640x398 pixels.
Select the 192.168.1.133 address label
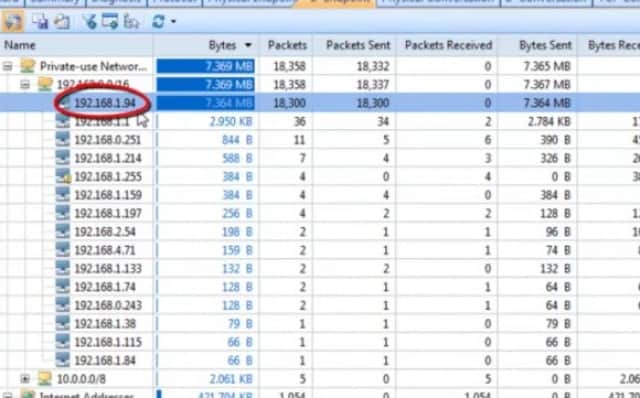pyautogui.click(x=108, y=269)
